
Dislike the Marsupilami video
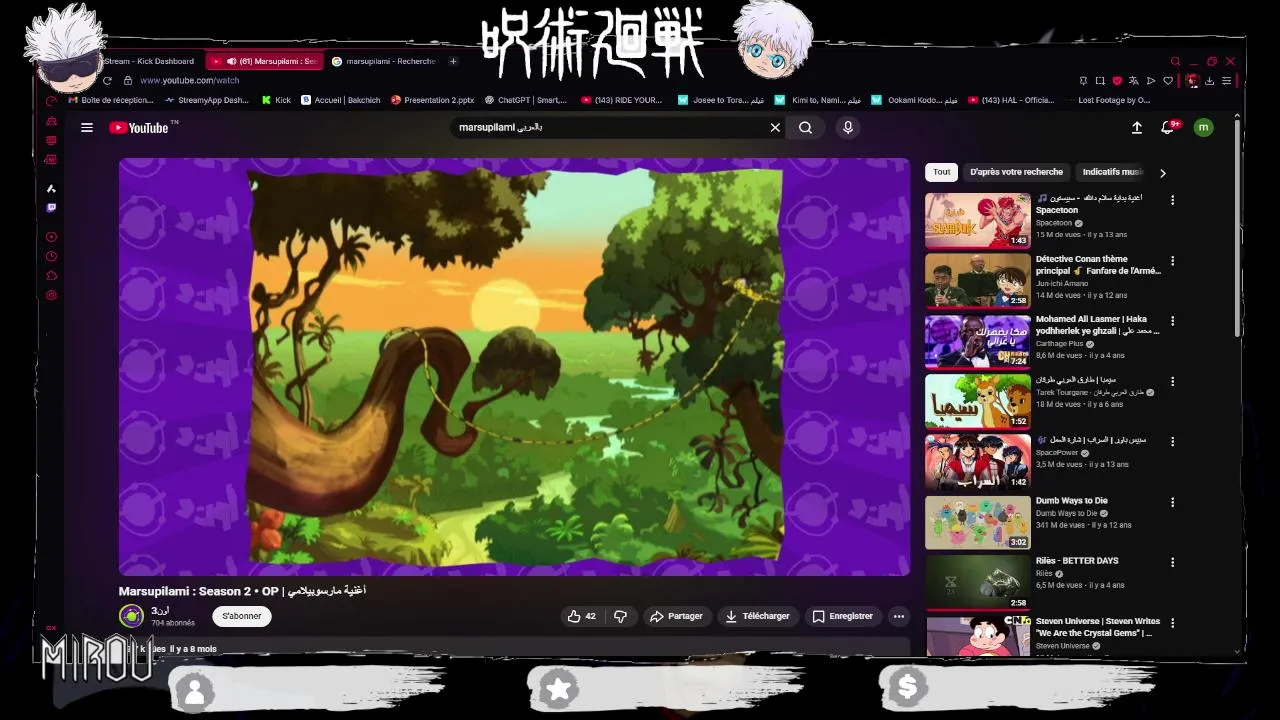[x=620, y=616]
